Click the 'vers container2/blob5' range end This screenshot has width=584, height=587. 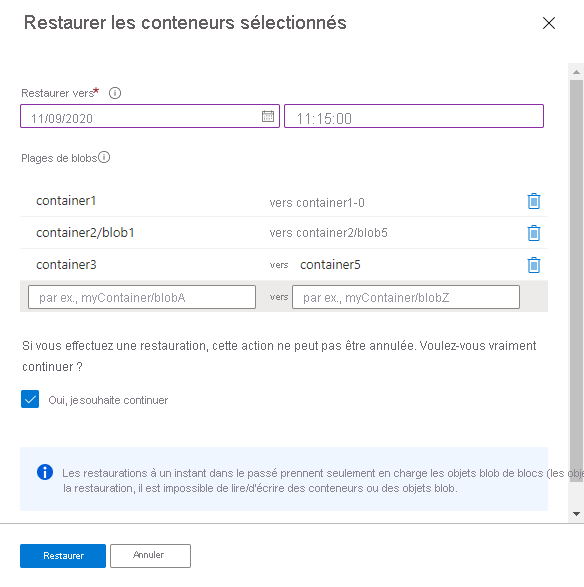click(x=328, y=233)
